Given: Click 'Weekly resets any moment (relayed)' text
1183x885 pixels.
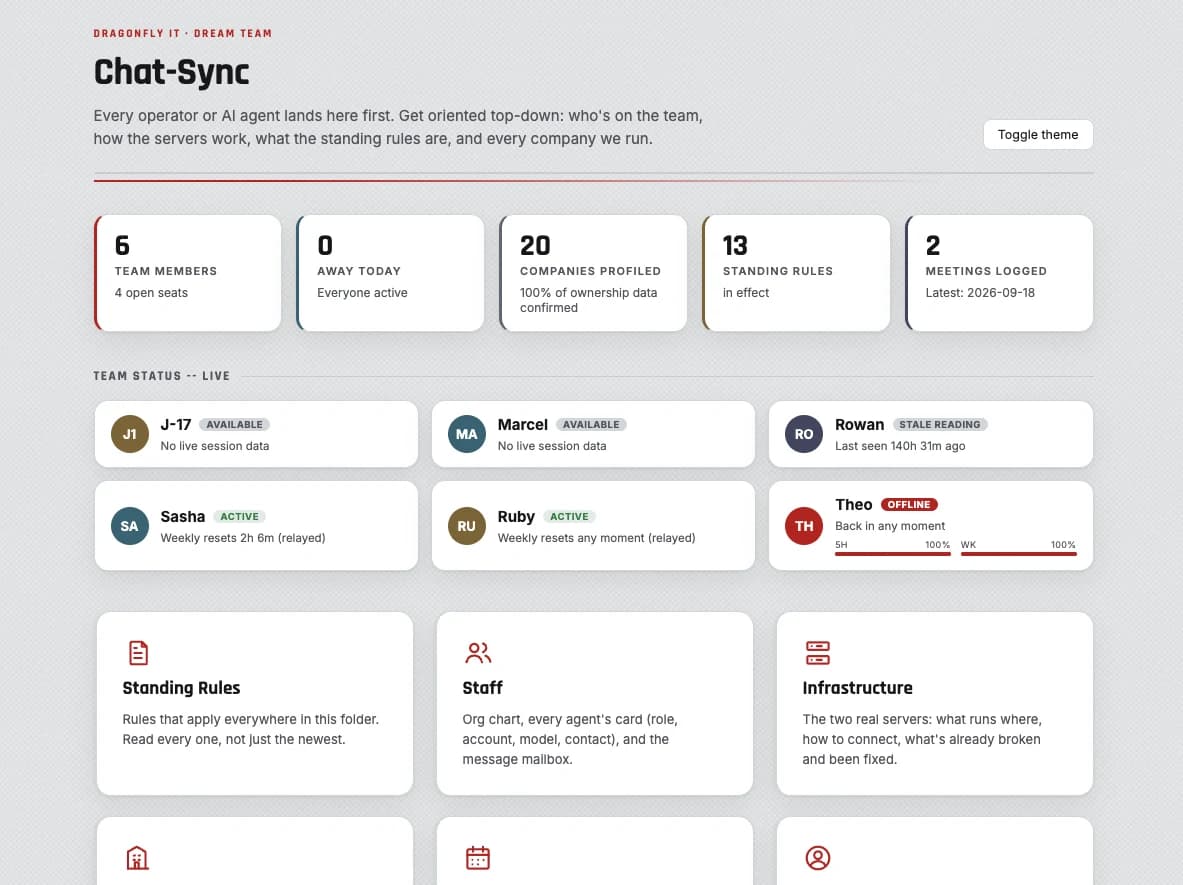Looking at the screenshot, I should [596, 538].
